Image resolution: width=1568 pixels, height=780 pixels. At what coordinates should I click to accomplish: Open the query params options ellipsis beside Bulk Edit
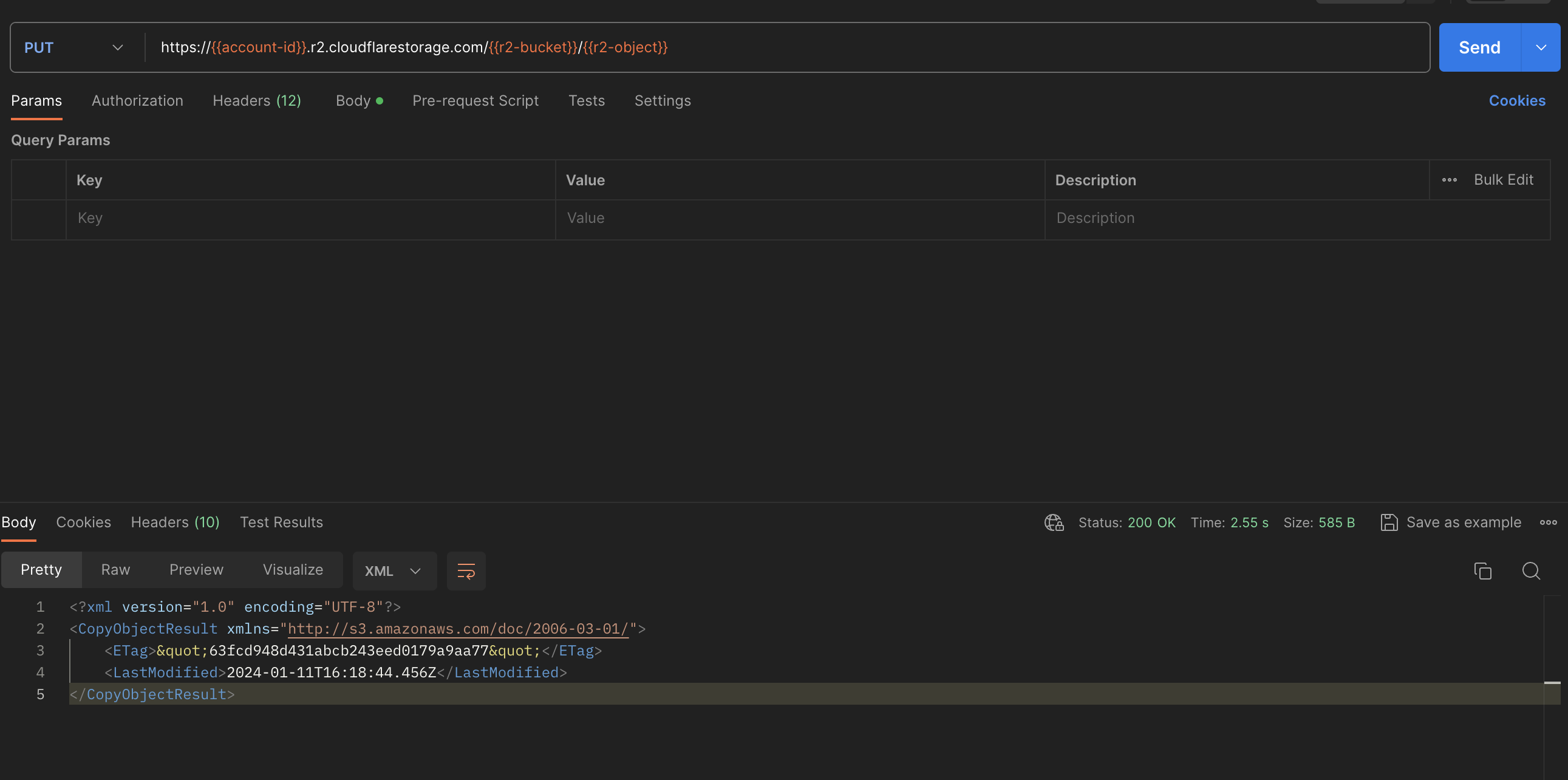[x=1450, y=180]
